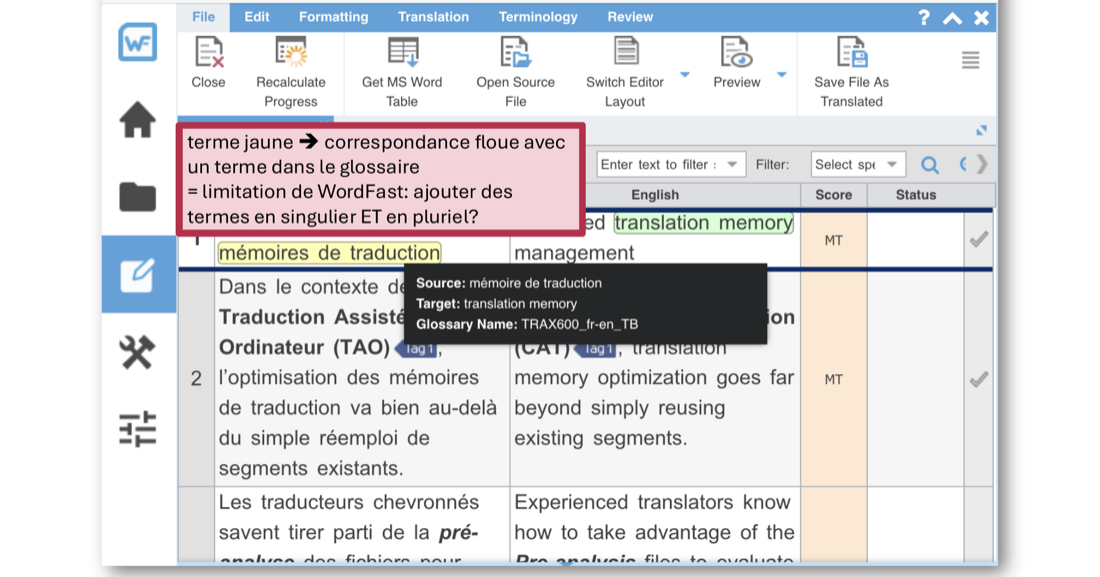1100x577 pixels.
Task: Click source text Les traducteurs chevronnés
Action: tap(349, 503)
